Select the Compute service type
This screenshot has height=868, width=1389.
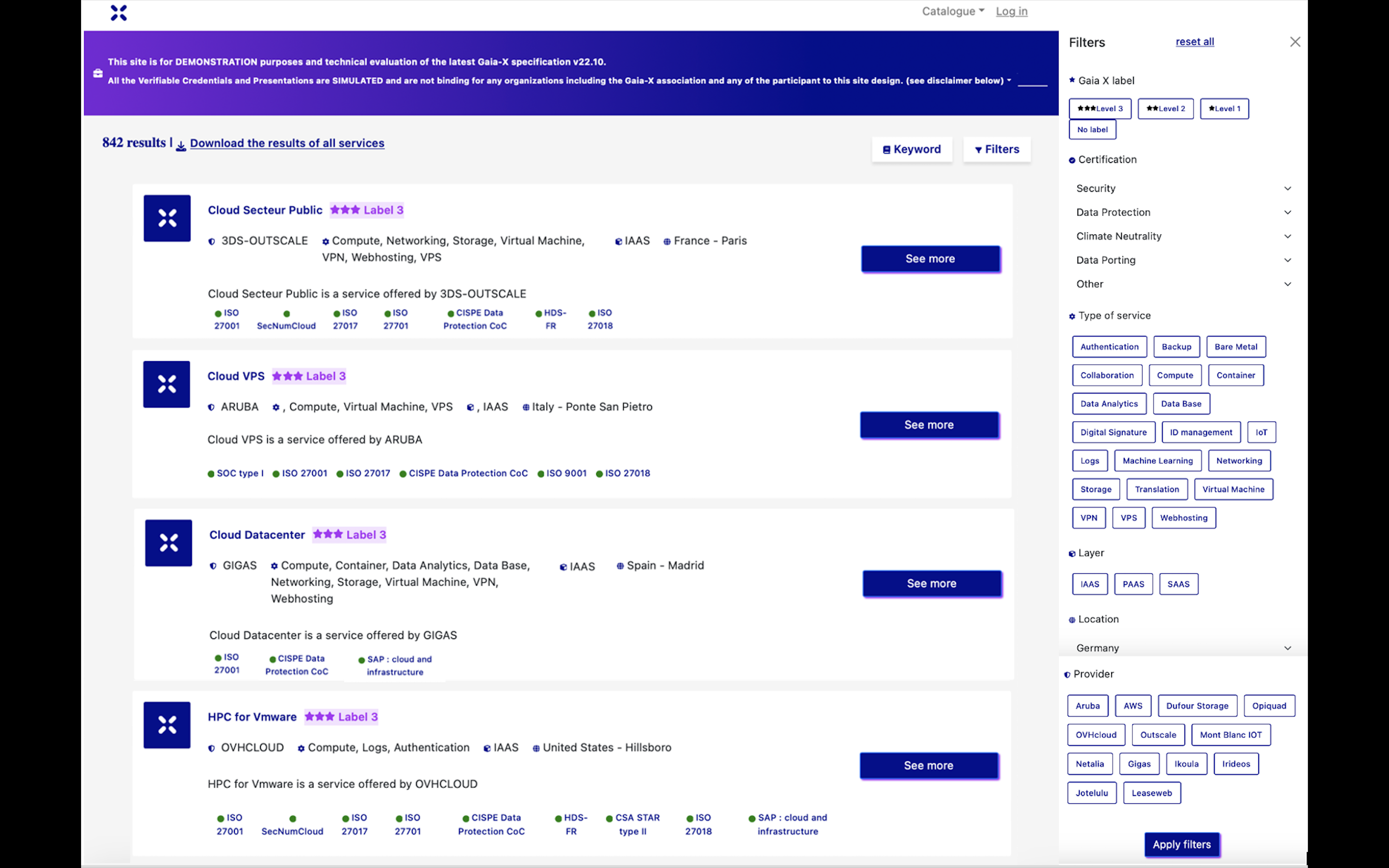1174,376
